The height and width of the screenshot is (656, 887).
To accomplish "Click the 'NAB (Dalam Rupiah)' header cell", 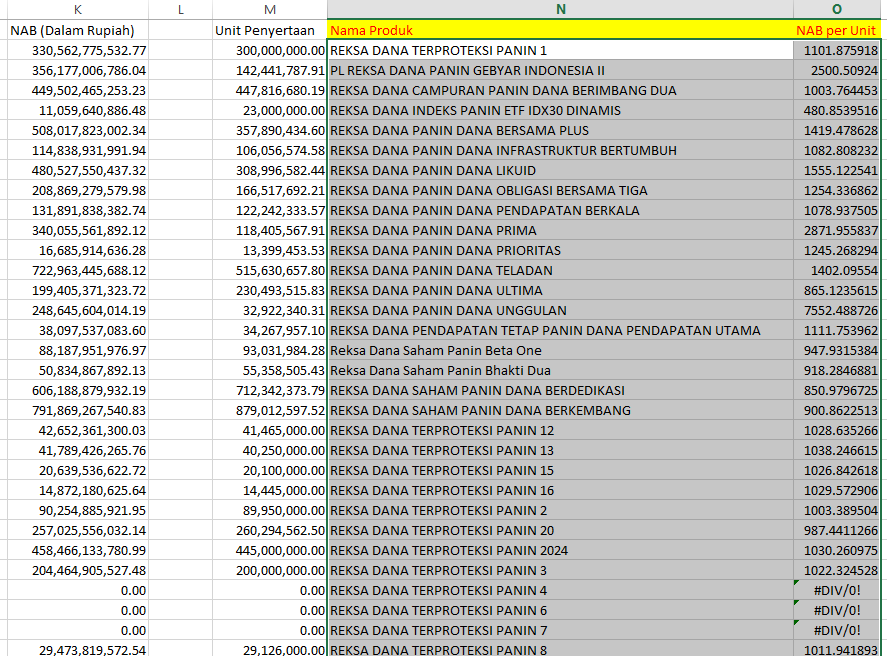I will coord(77,30).
